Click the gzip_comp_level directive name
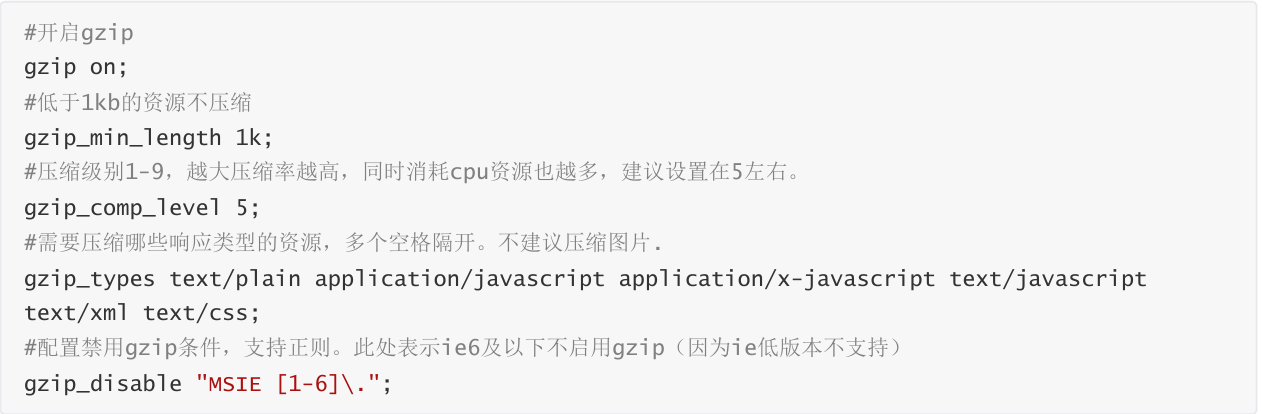Screen dimensions: 1262x414 point(123,208)
